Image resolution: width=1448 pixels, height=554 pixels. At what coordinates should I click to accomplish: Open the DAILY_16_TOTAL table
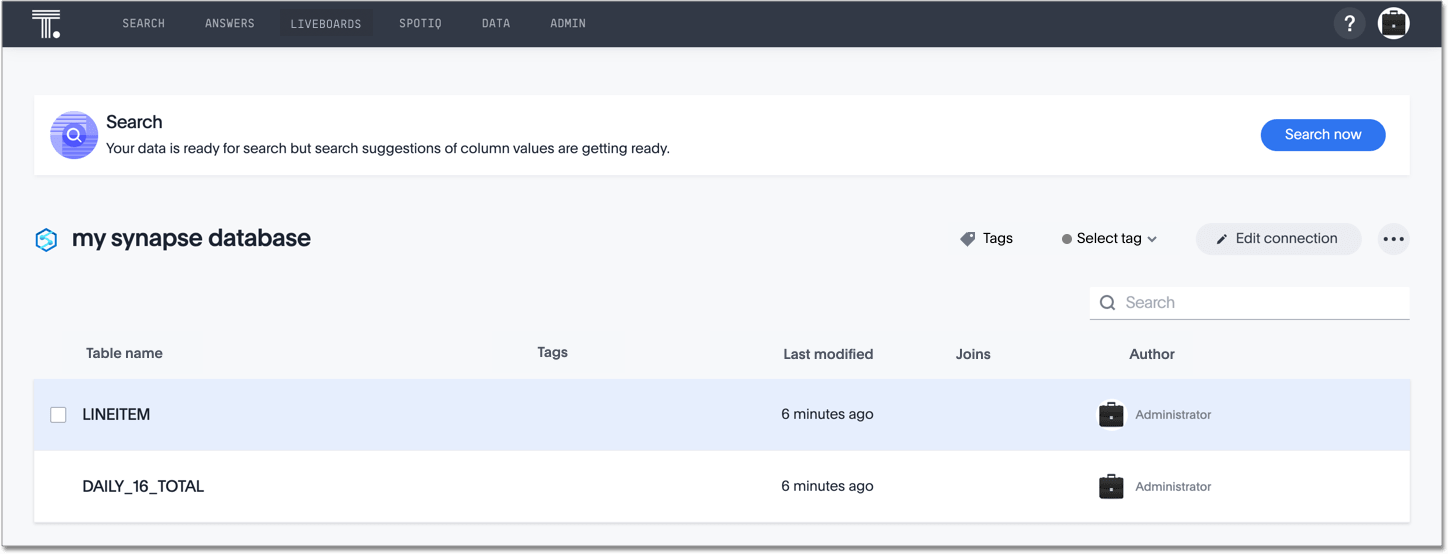click(x=143, y=487)
